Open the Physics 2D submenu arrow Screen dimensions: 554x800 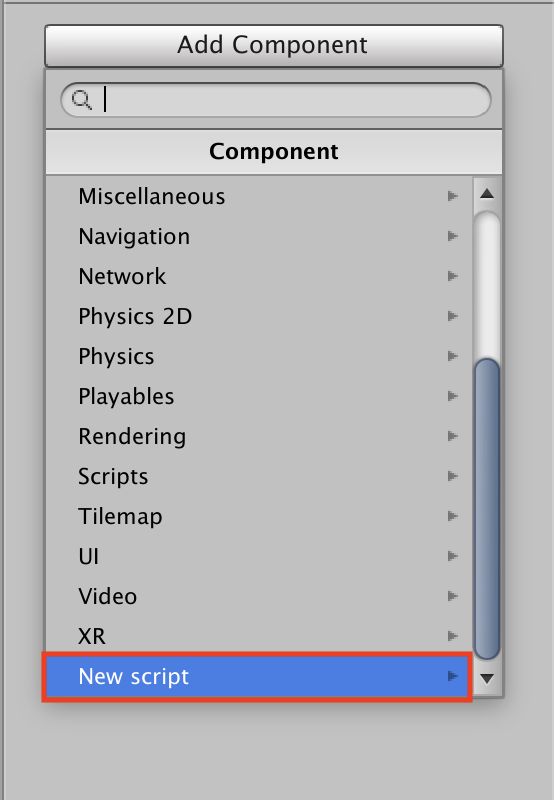point(452,316)
